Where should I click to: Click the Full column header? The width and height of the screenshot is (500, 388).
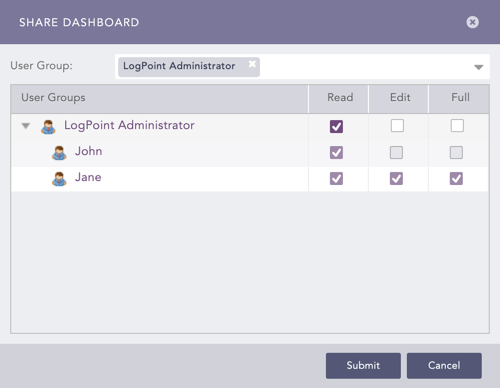pyautogui.click(x=460, y=98)
